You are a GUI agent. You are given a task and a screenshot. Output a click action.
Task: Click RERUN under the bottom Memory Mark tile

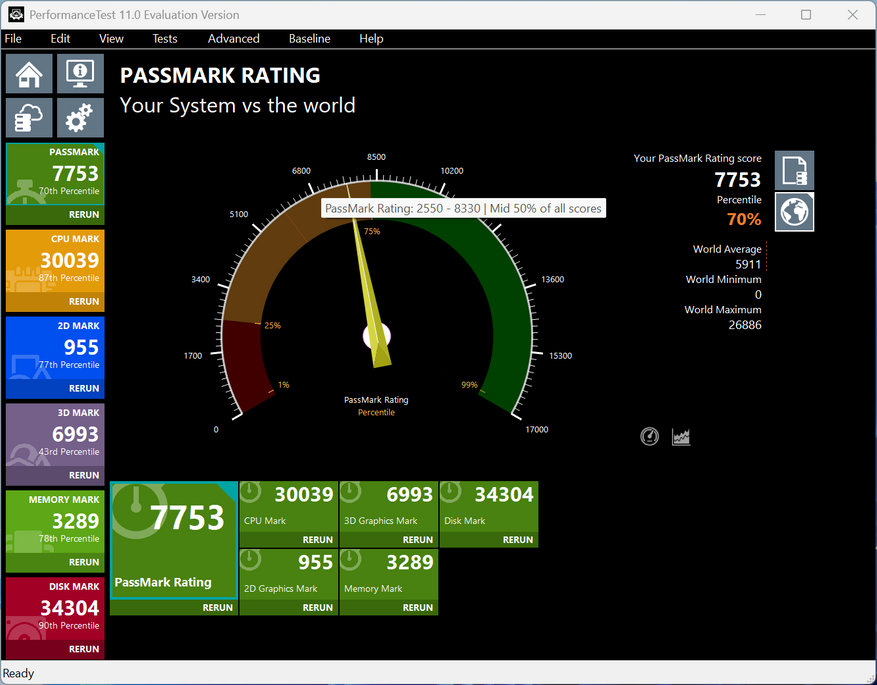click(418, 607)
